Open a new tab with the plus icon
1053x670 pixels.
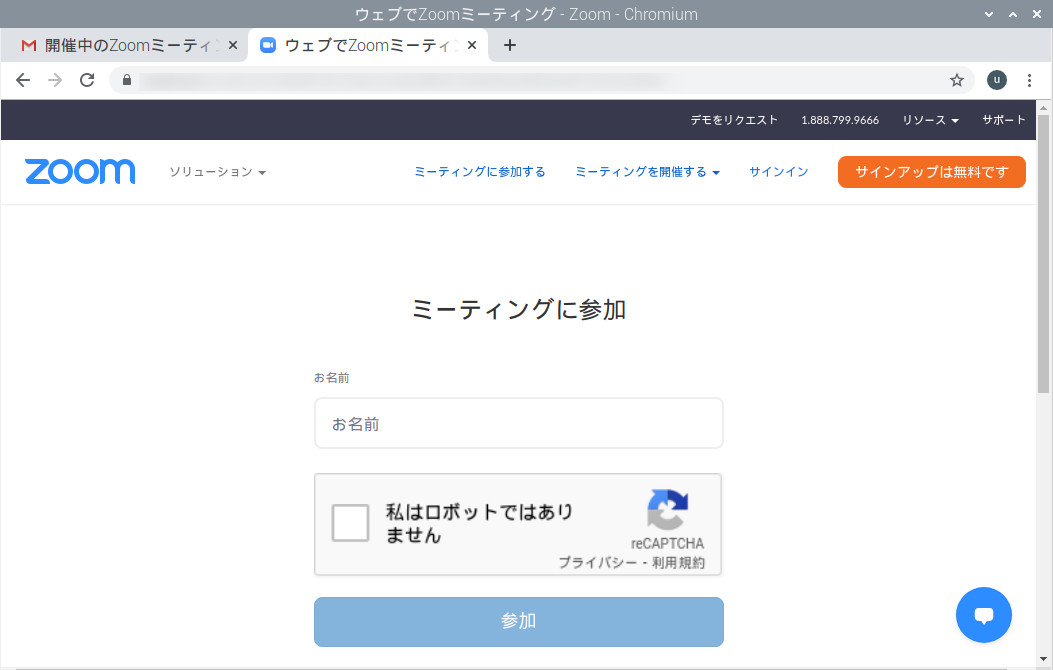(510, 45)
